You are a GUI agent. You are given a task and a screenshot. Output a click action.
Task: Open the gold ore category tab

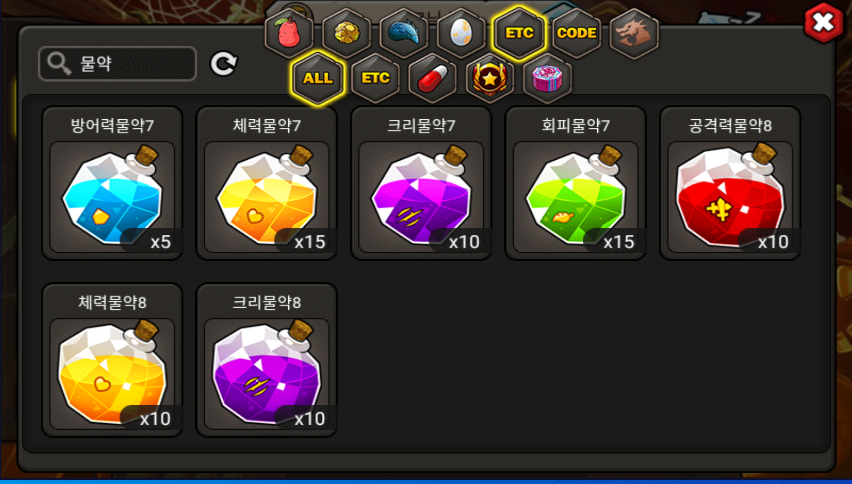[x=347, y=33]
